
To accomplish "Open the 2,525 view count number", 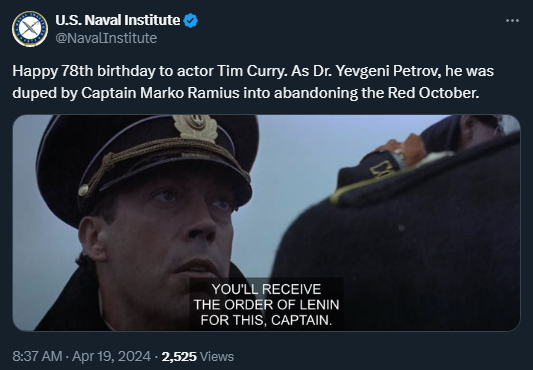I will 179,356.
